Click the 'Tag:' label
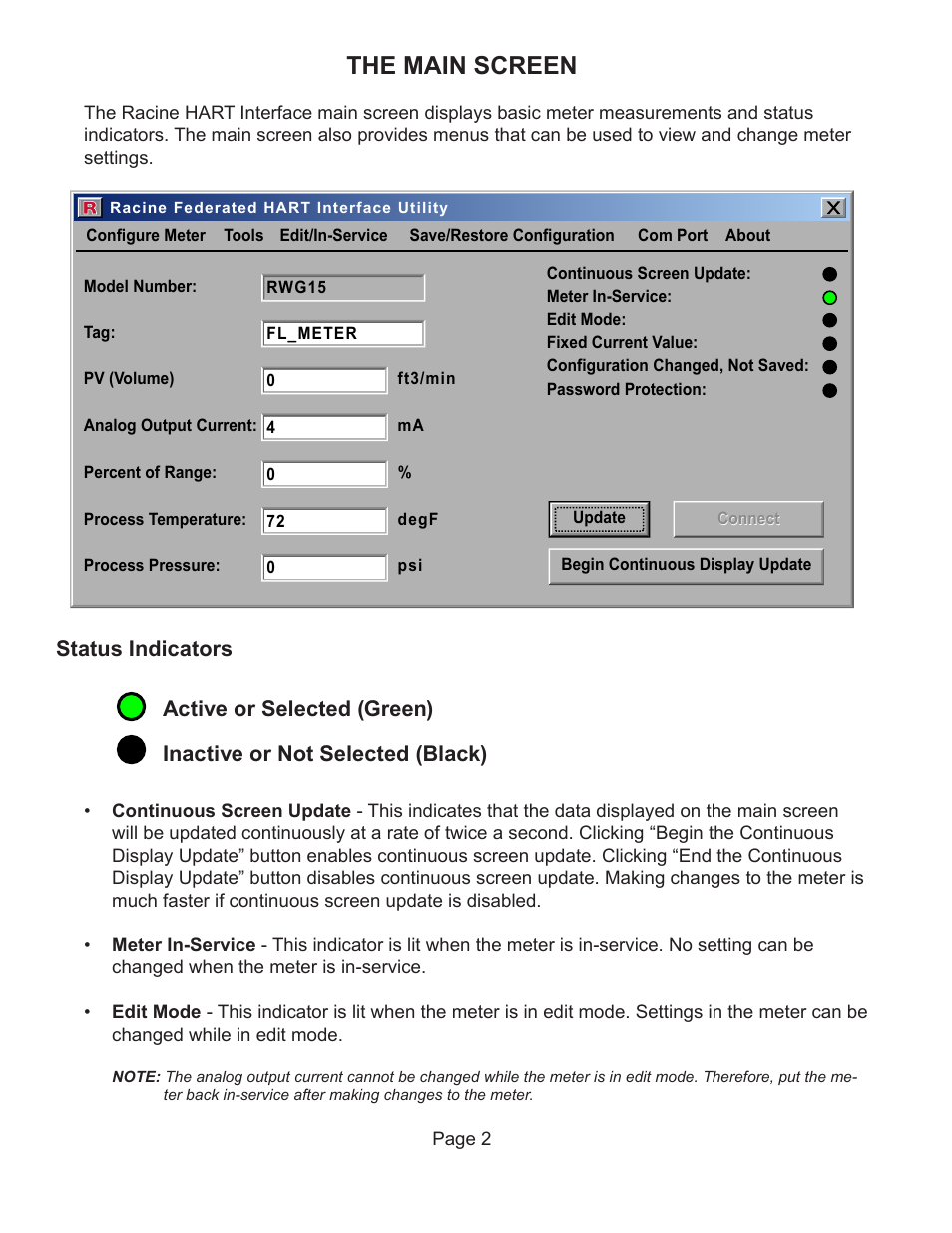 99,333
